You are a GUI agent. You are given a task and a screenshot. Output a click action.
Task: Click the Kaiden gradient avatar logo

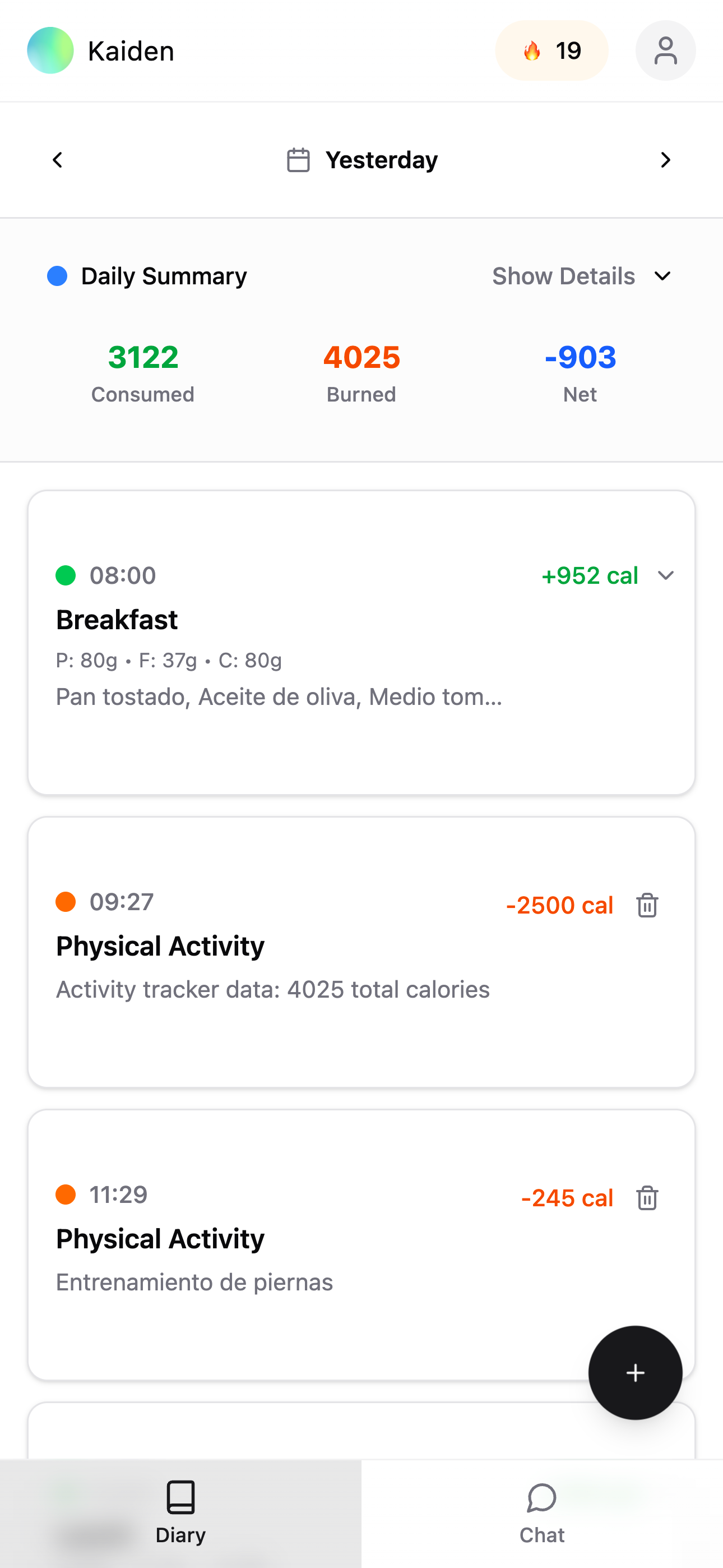pos(50,50)
